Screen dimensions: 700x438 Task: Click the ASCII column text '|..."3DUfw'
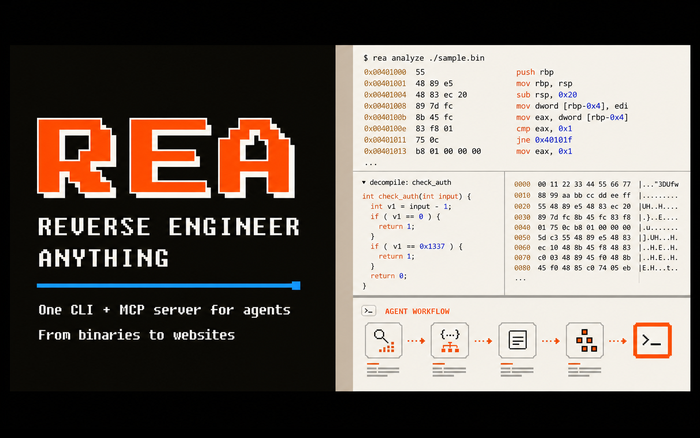coord(659,184)
